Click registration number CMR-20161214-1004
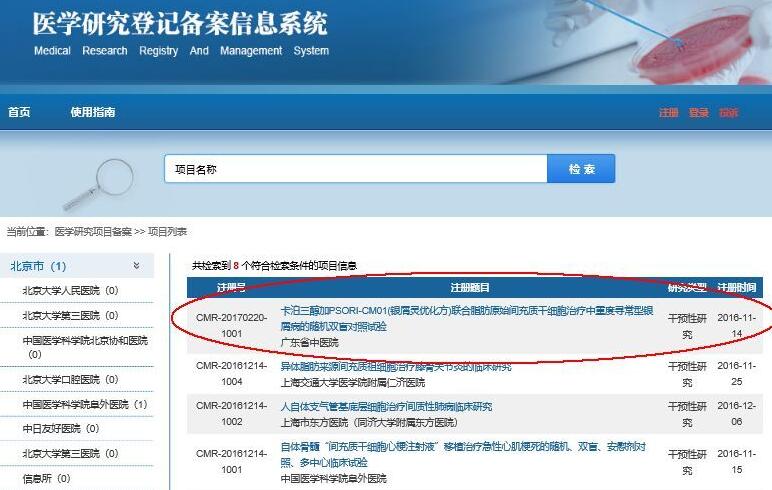Viewport: 772px width, 490px height. pos(231,373)
